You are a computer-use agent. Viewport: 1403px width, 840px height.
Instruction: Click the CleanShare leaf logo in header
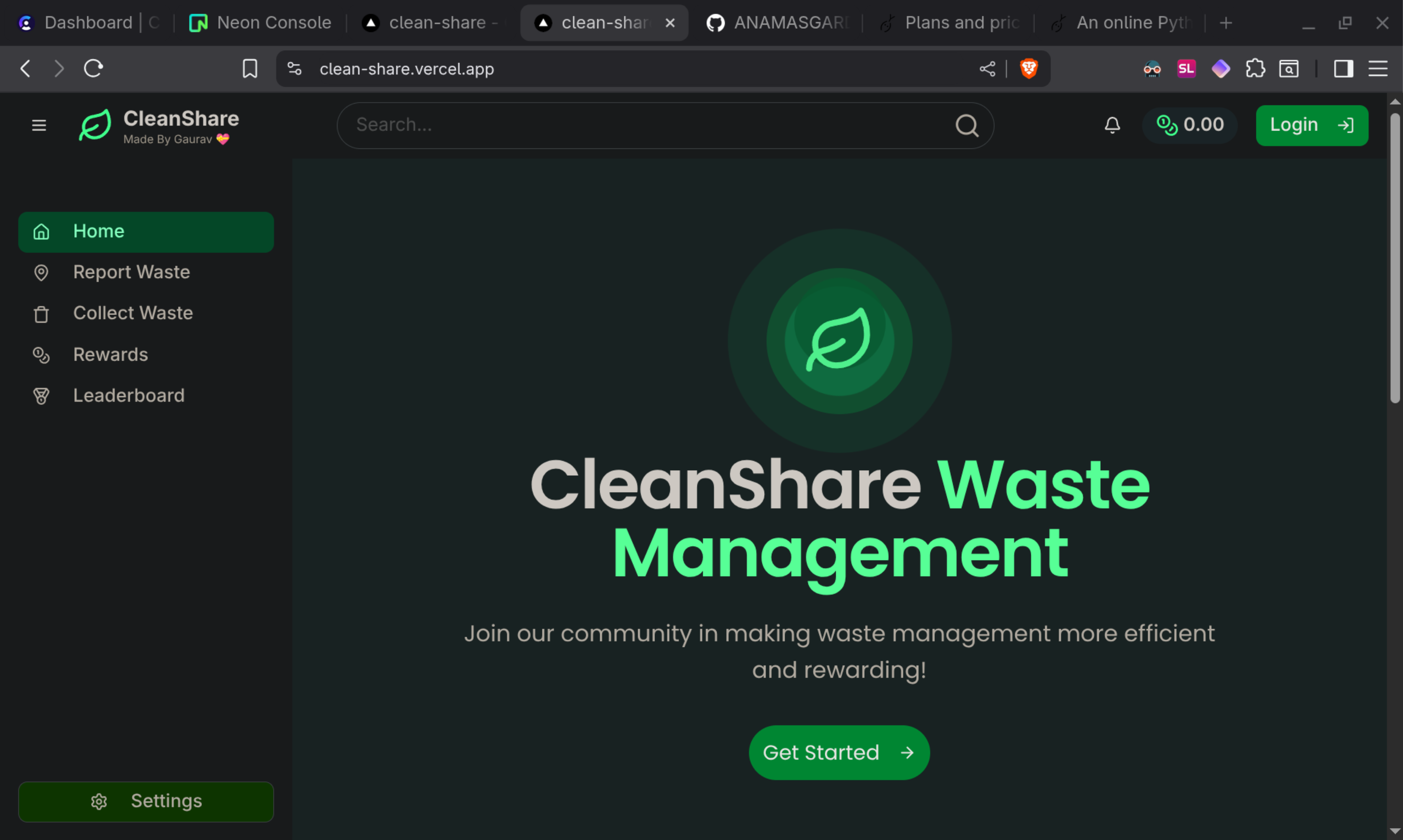[95, 125]
